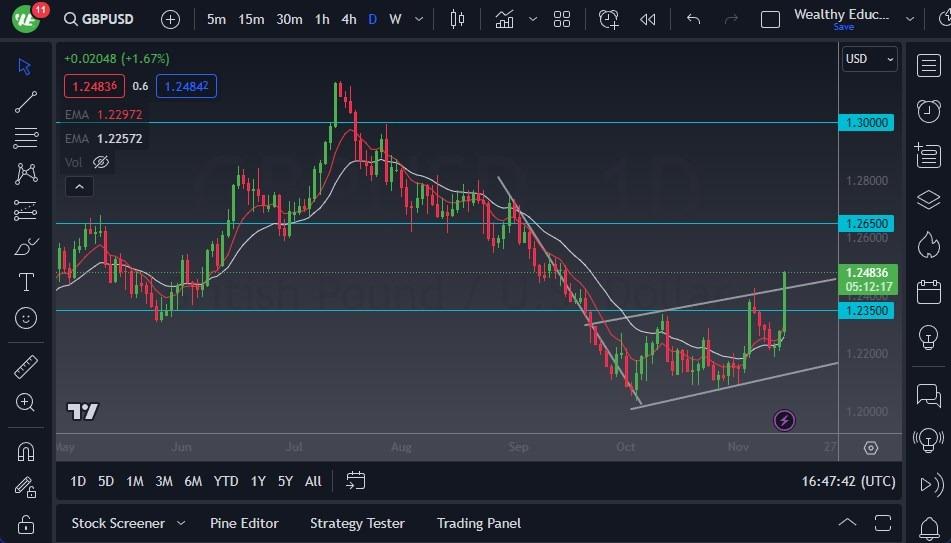Open chart settings gear icon

(x=871, y=448)
